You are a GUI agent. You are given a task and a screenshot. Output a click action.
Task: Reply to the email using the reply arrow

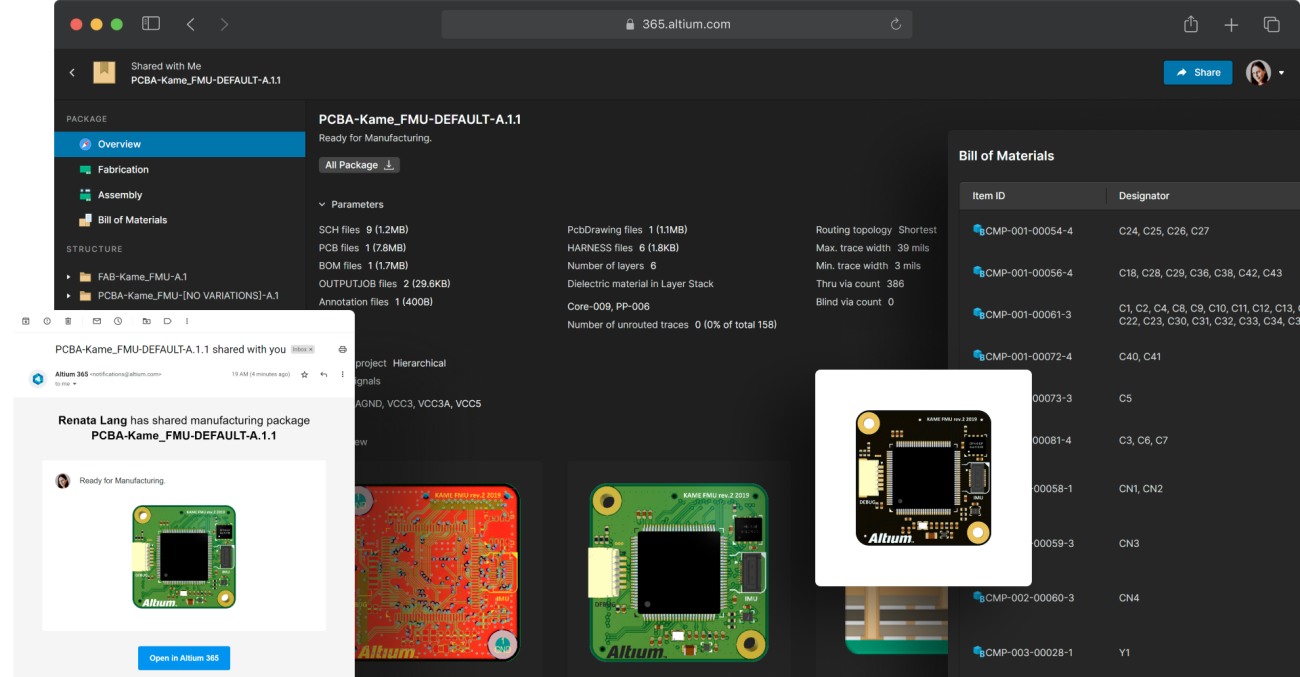coord(322,374)
